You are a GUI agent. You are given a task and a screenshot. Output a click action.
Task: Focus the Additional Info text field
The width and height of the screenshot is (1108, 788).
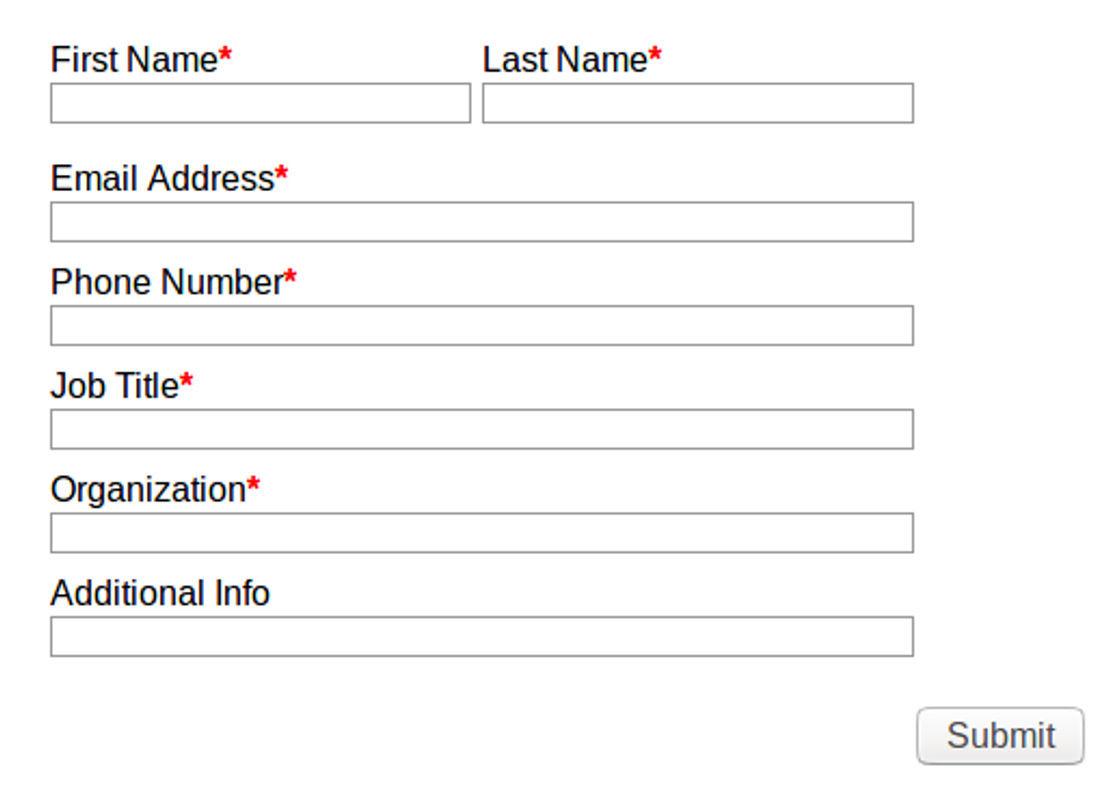(x=482, y=637)
